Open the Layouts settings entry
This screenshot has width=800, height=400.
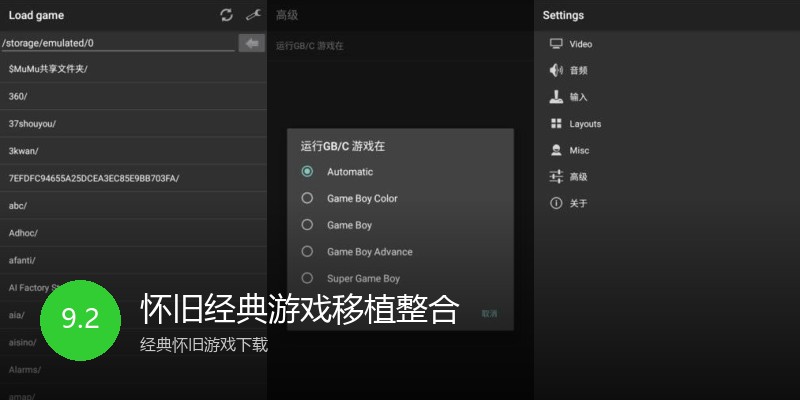[667, 123]
